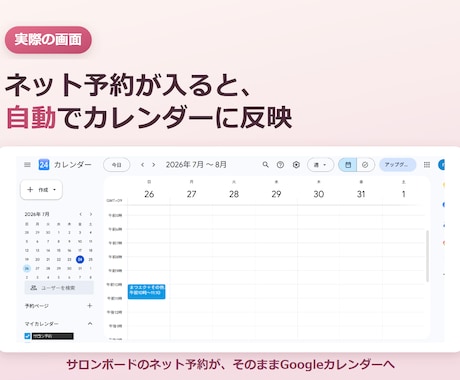Image resolution: width=460 pixels, height=380 pixels.
Task: Switch to calendar view toggle
Action: pos(348,165)
